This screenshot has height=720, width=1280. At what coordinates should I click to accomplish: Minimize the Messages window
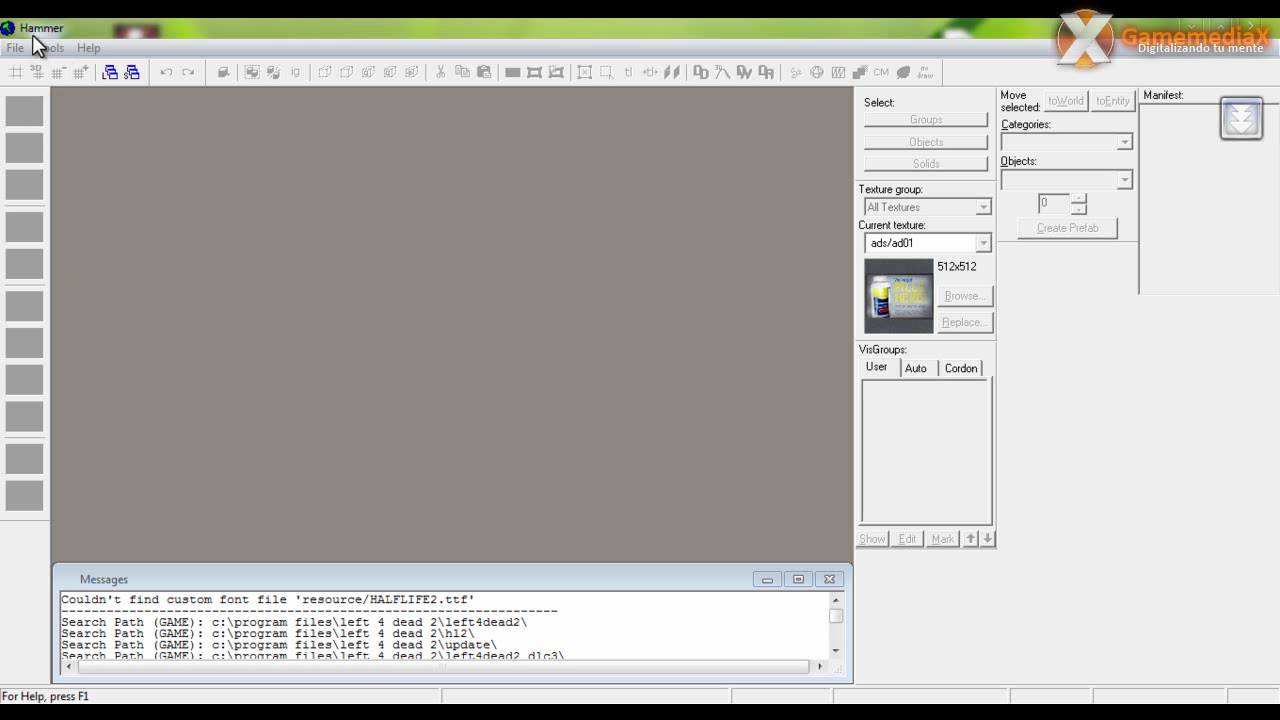[767, 579]
